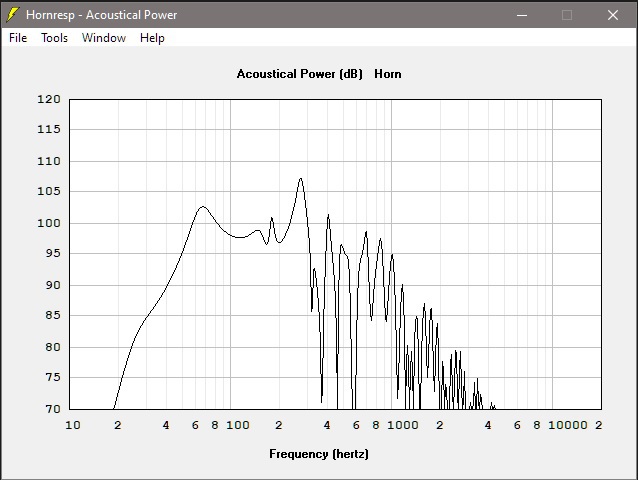Image resolution: width=638 pixels, height=480 pixels.
Task: Click the 95 dB axis label
Action: (x=52, y=253)
